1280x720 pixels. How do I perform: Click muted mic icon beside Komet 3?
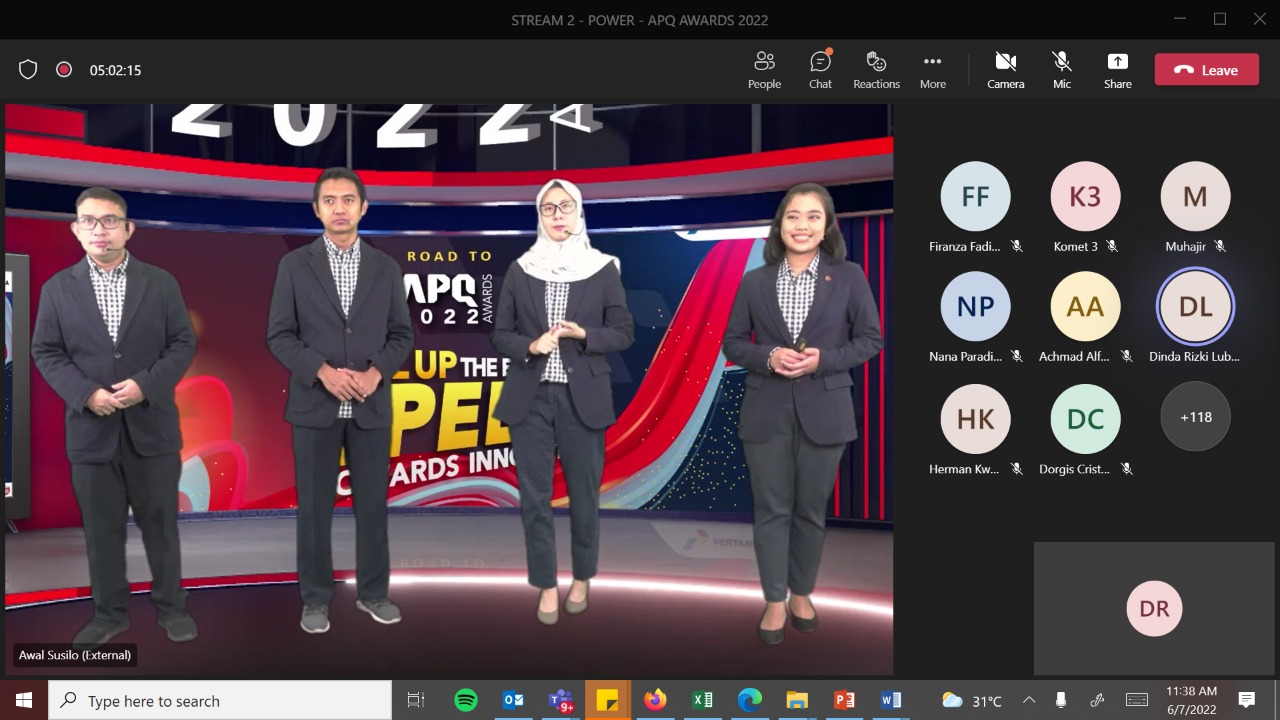click(x=1112, y=246)
